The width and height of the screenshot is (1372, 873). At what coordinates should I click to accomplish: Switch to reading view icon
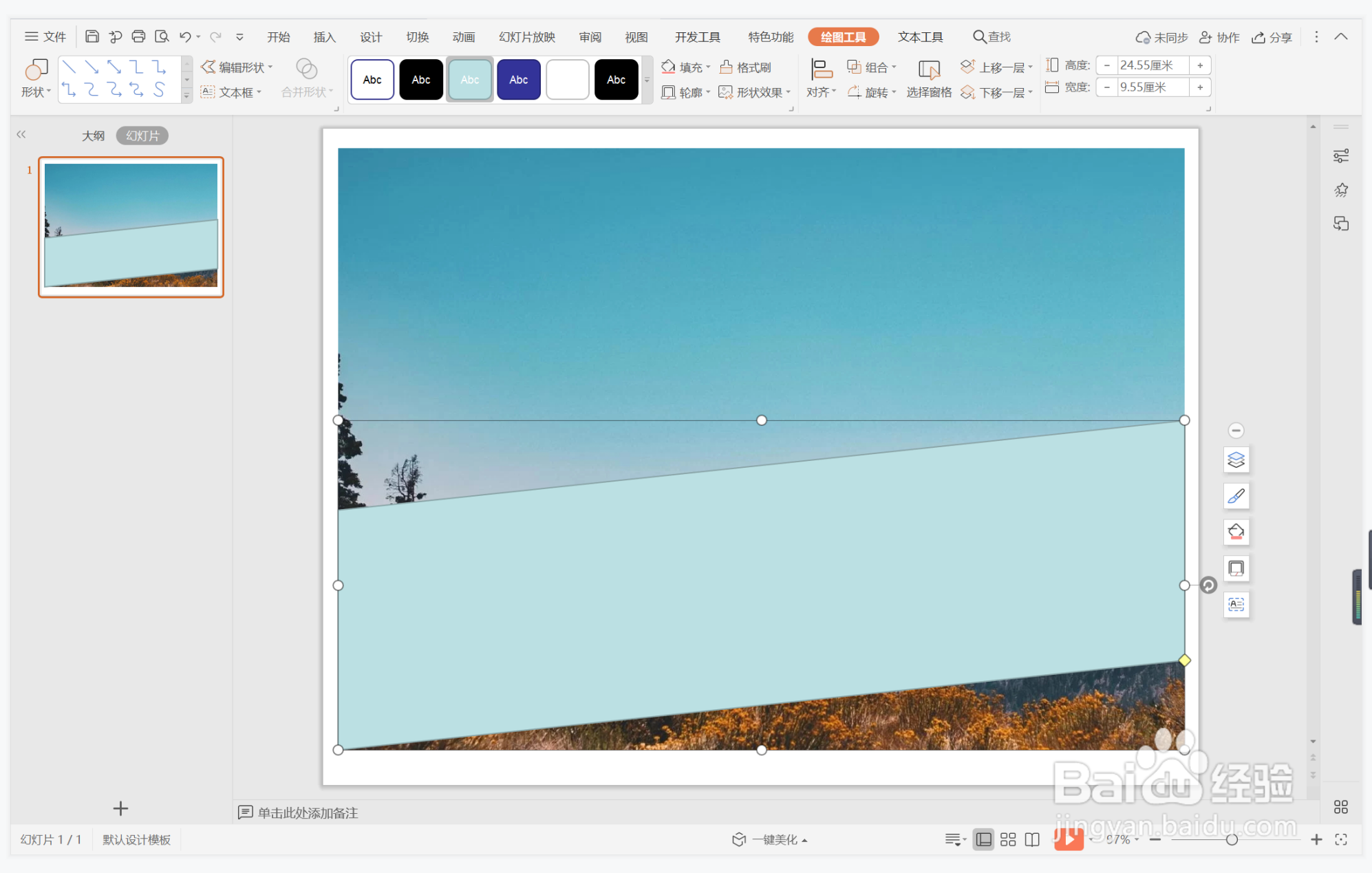(1032, 839)
